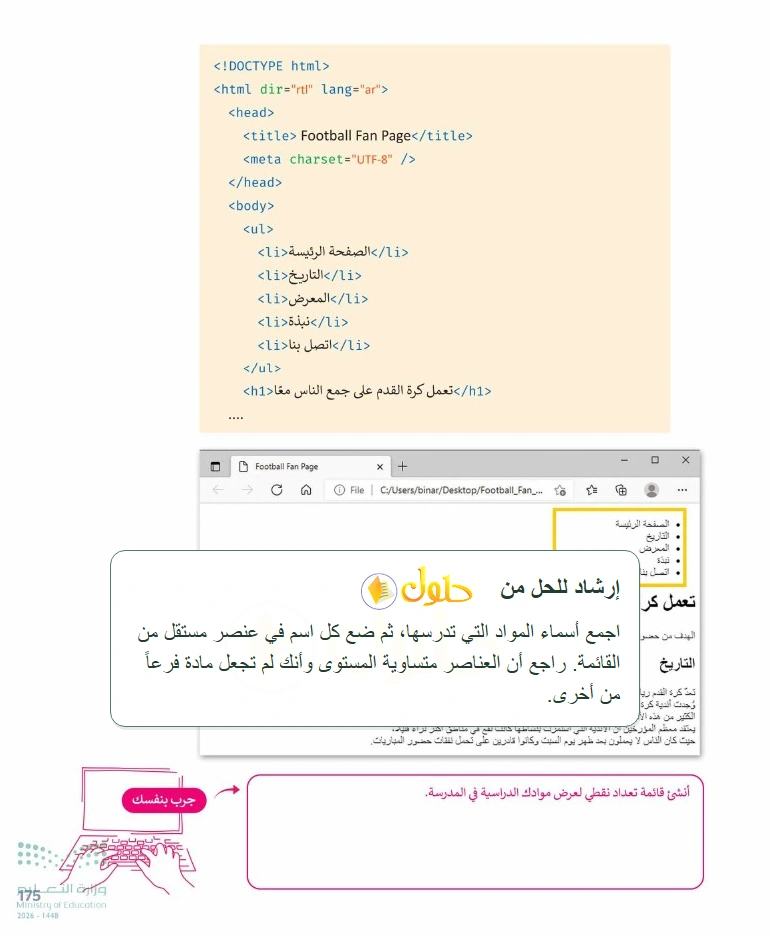Image resolution: width=771 pixels, height=935 pixels.
Task: Click the opening <ul> tag in code
Action: [258, 229]
